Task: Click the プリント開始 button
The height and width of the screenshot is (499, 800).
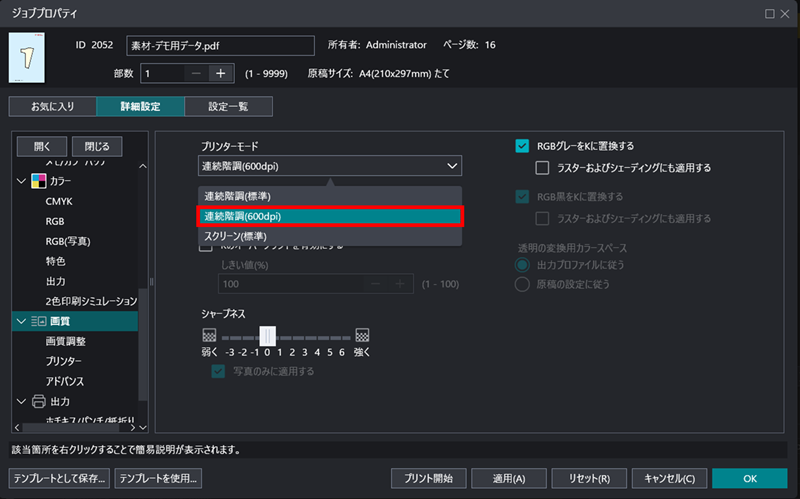Action: (x=428, y=478)
